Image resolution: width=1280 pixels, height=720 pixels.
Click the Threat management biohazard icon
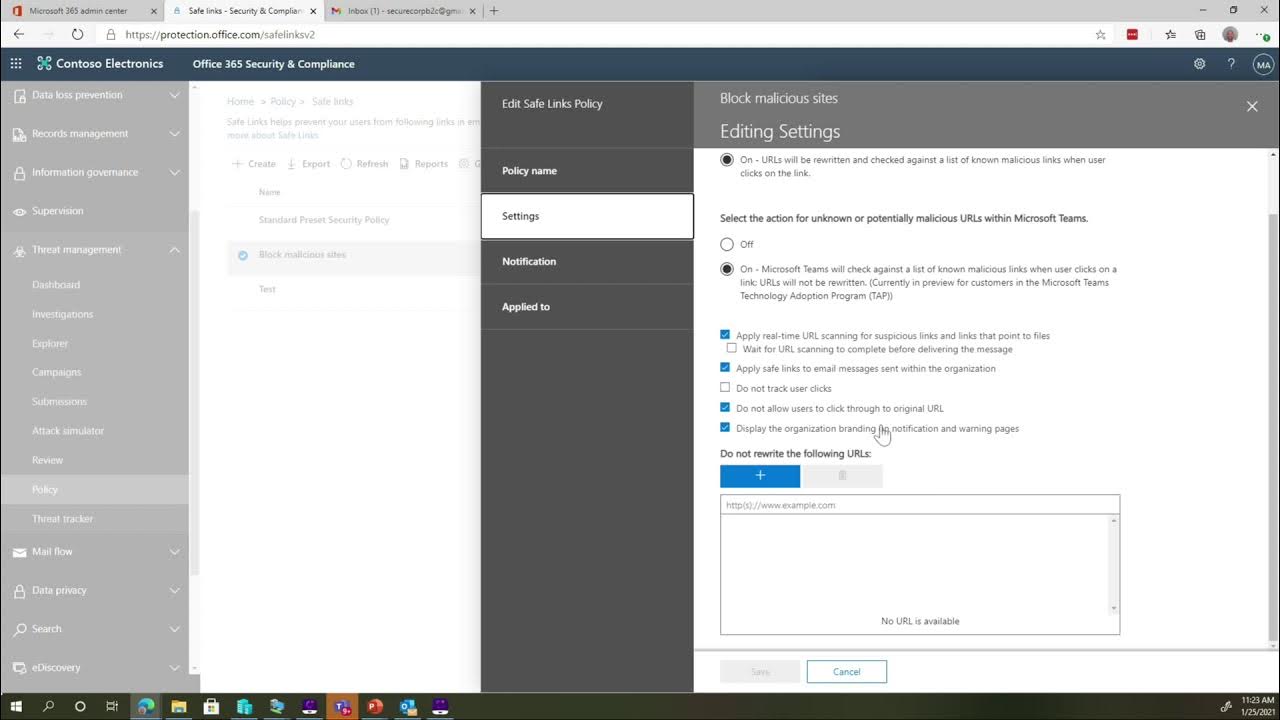pos(20,250)
